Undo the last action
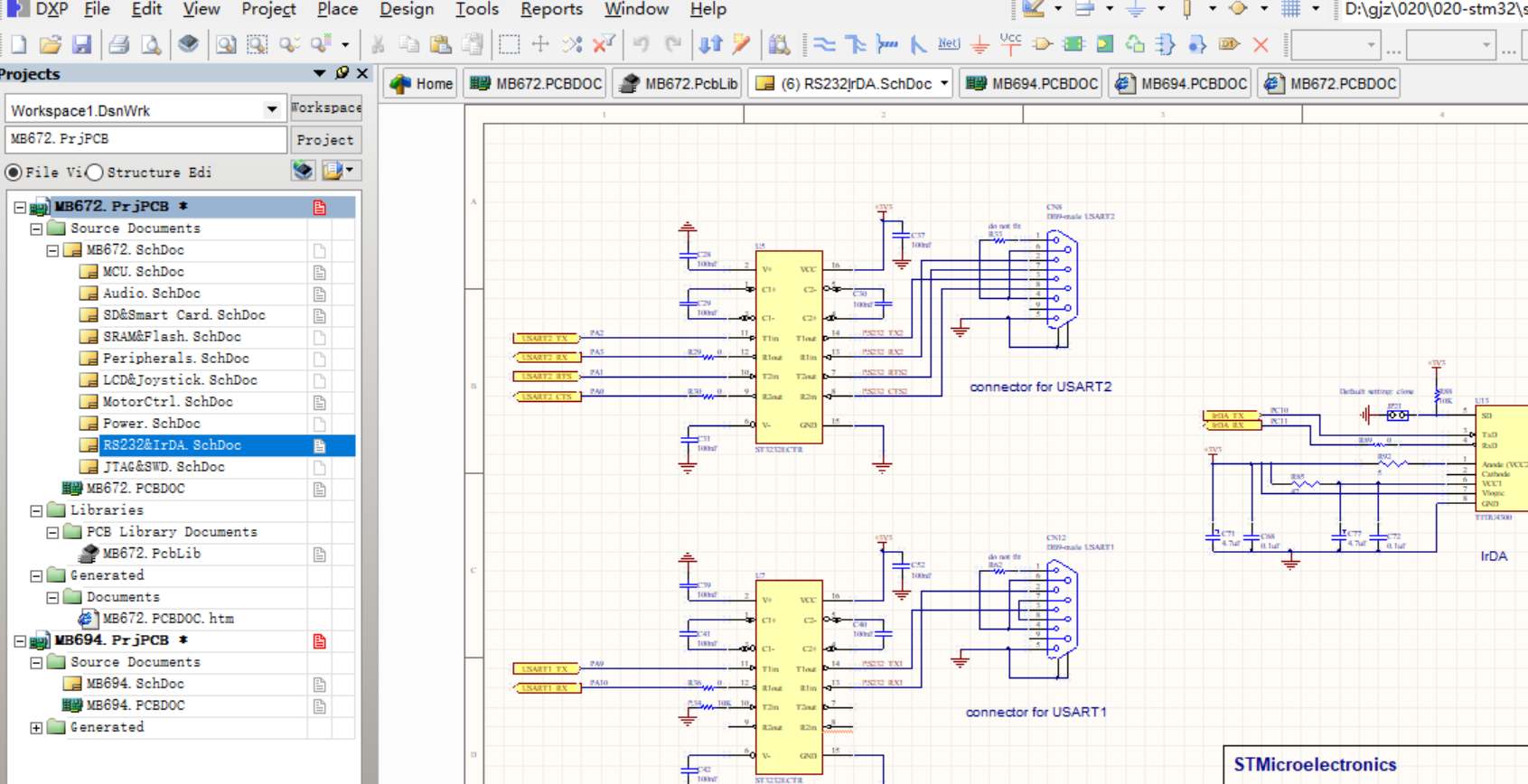This screenshot has width=1528, height=784. (x=641, y=44)
